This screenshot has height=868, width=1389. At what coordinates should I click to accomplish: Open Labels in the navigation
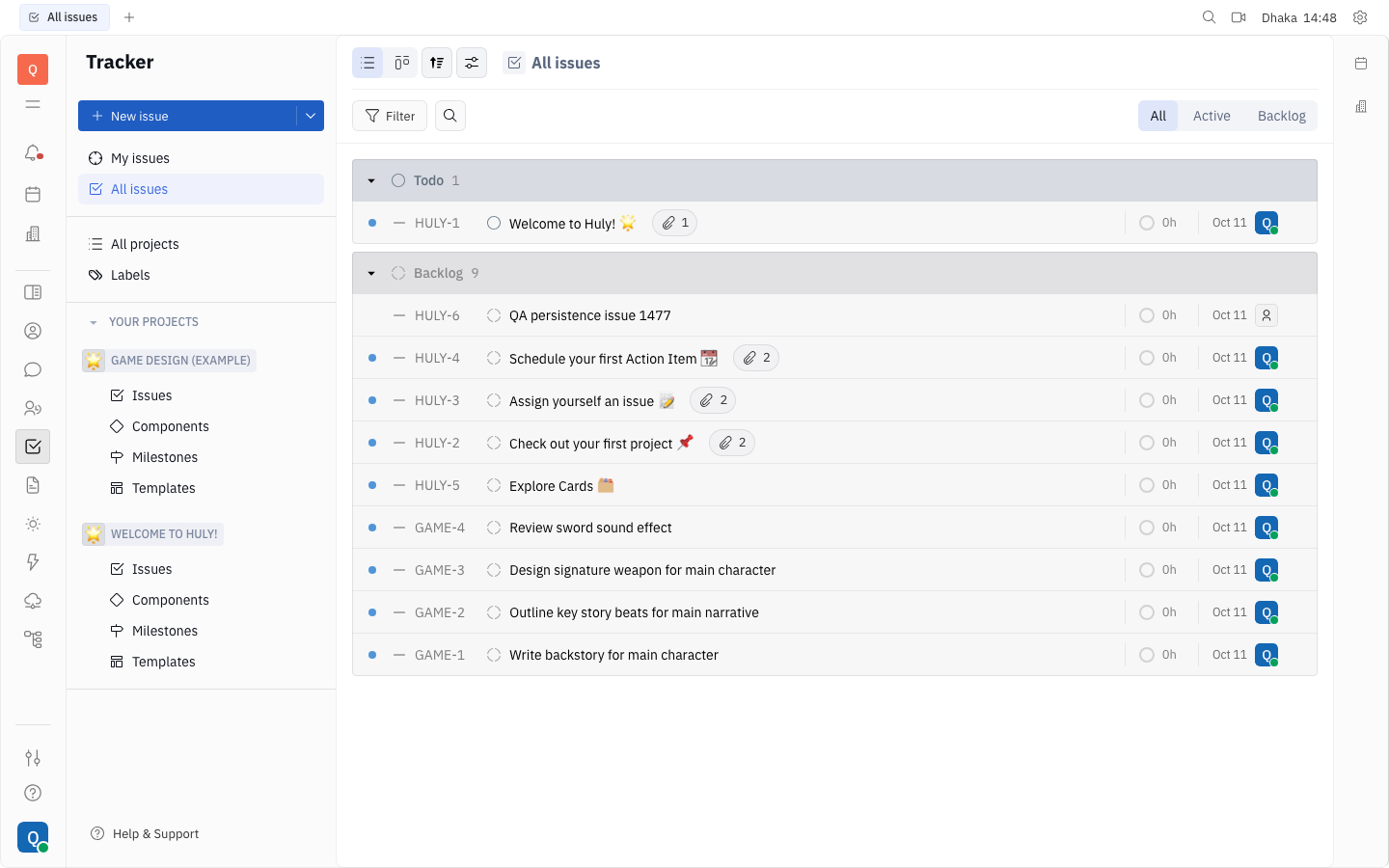tap(201, 275)
